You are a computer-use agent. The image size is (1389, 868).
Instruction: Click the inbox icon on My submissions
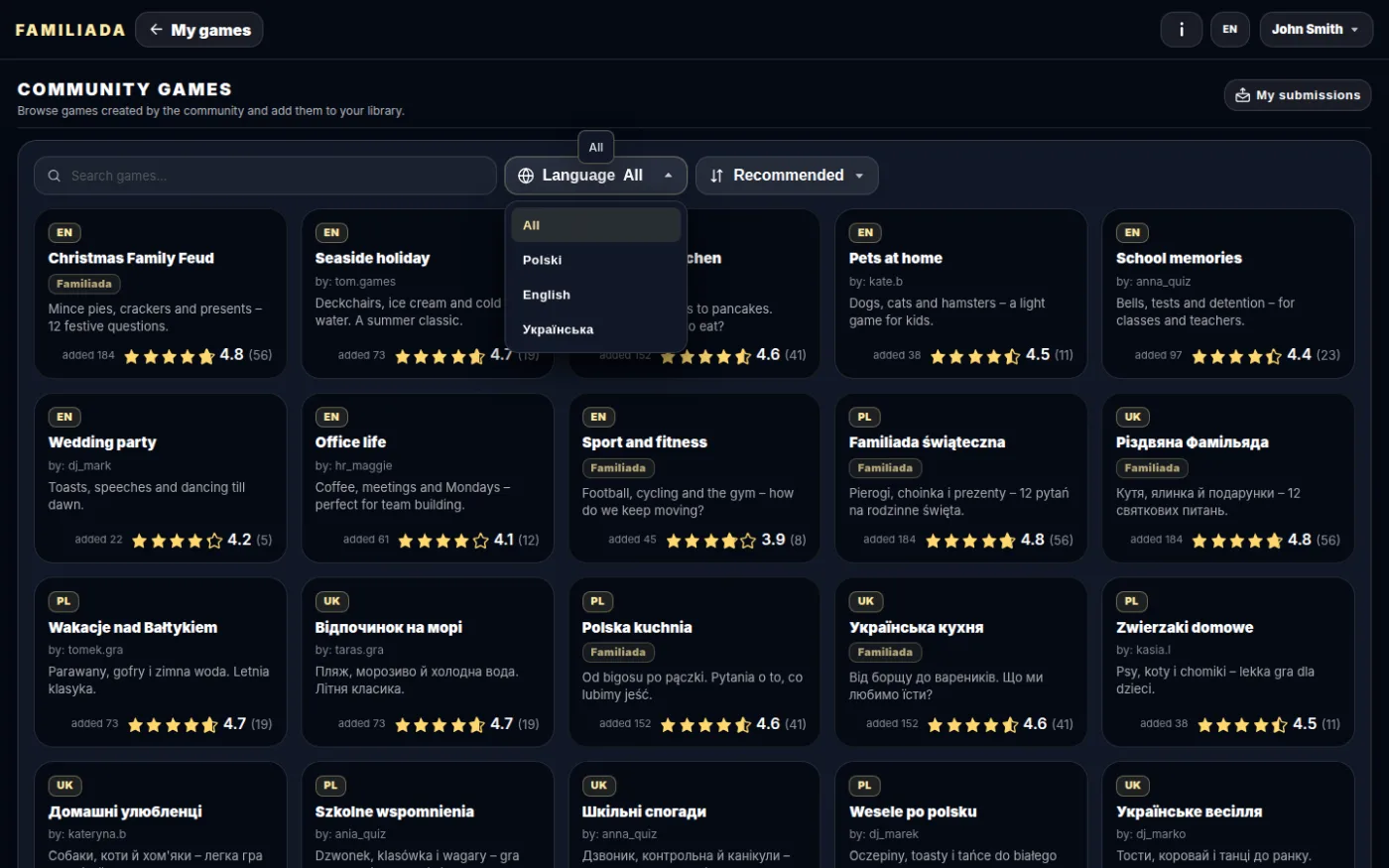coord(1242,95)
